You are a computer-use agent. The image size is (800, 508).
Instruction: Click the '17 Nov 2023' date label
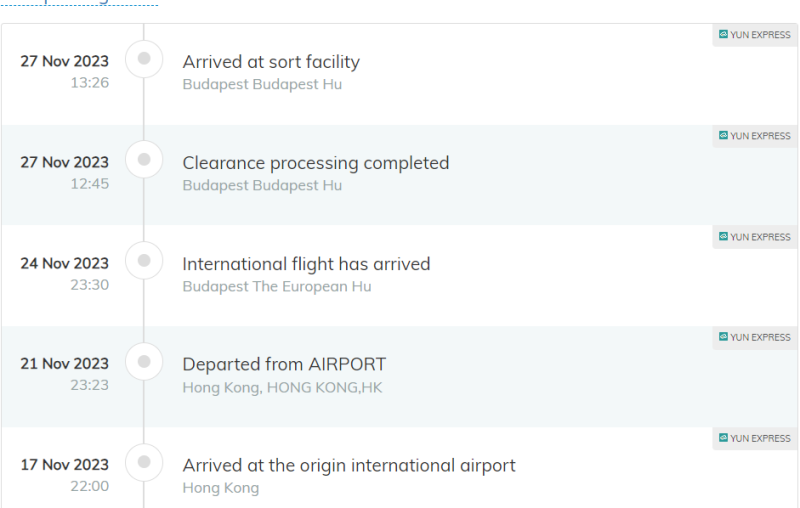65,465
